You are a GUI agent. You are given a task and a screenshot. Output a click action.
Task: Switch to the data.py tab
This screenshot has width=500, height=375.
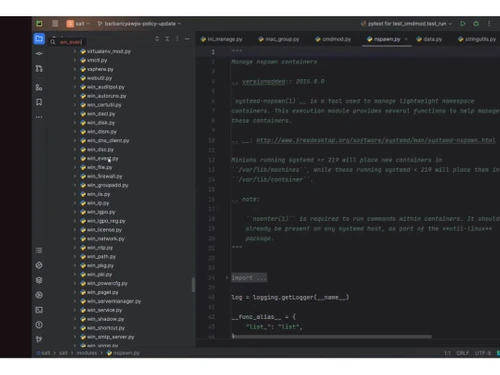click(x=429, y=39)
